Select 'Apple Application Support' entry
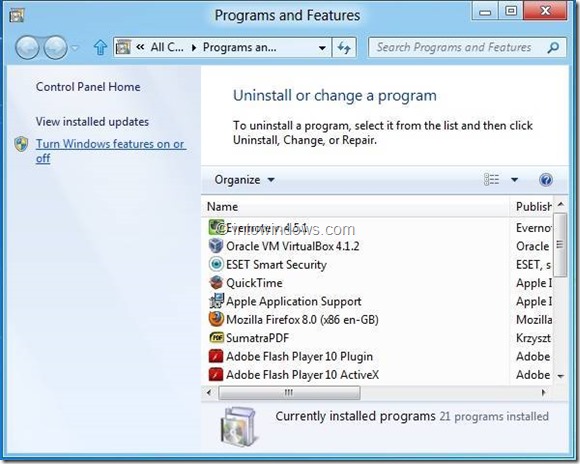Image resolution: width=580 pixels, height=464 pixels. click(294, 301)
